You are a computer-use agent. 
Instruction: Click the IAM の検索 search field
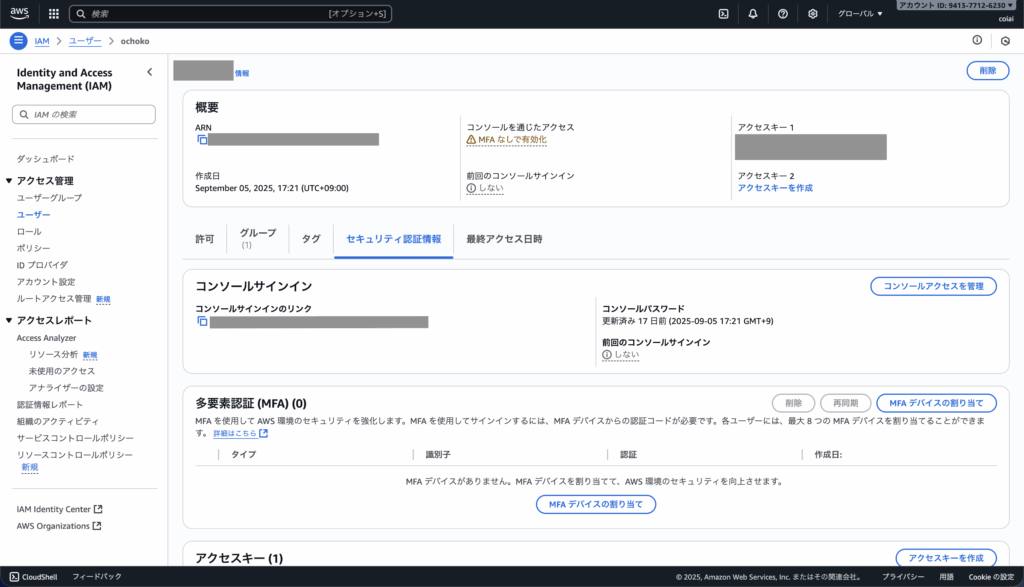[x=84, y=115]
